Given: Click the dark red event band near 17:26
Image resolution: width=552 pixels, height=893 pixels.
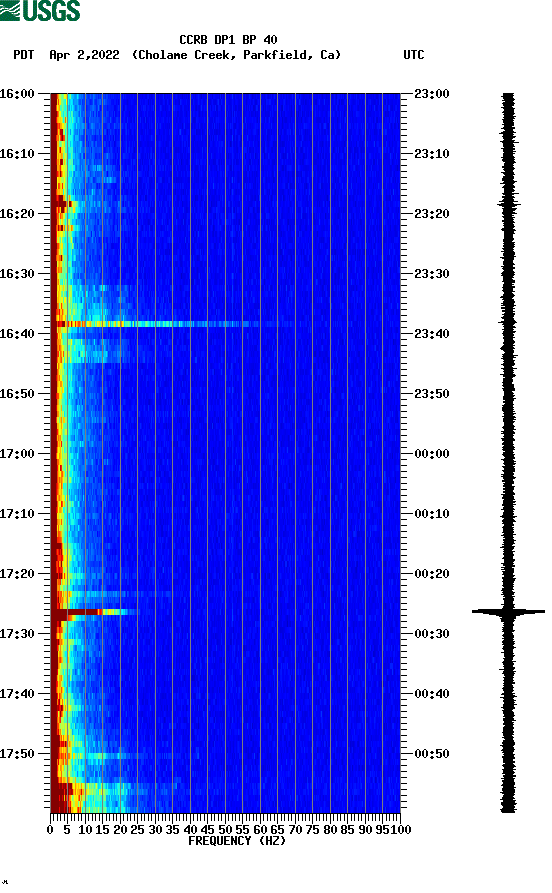Looking at the screenshot, I should [x=94, y=612].
